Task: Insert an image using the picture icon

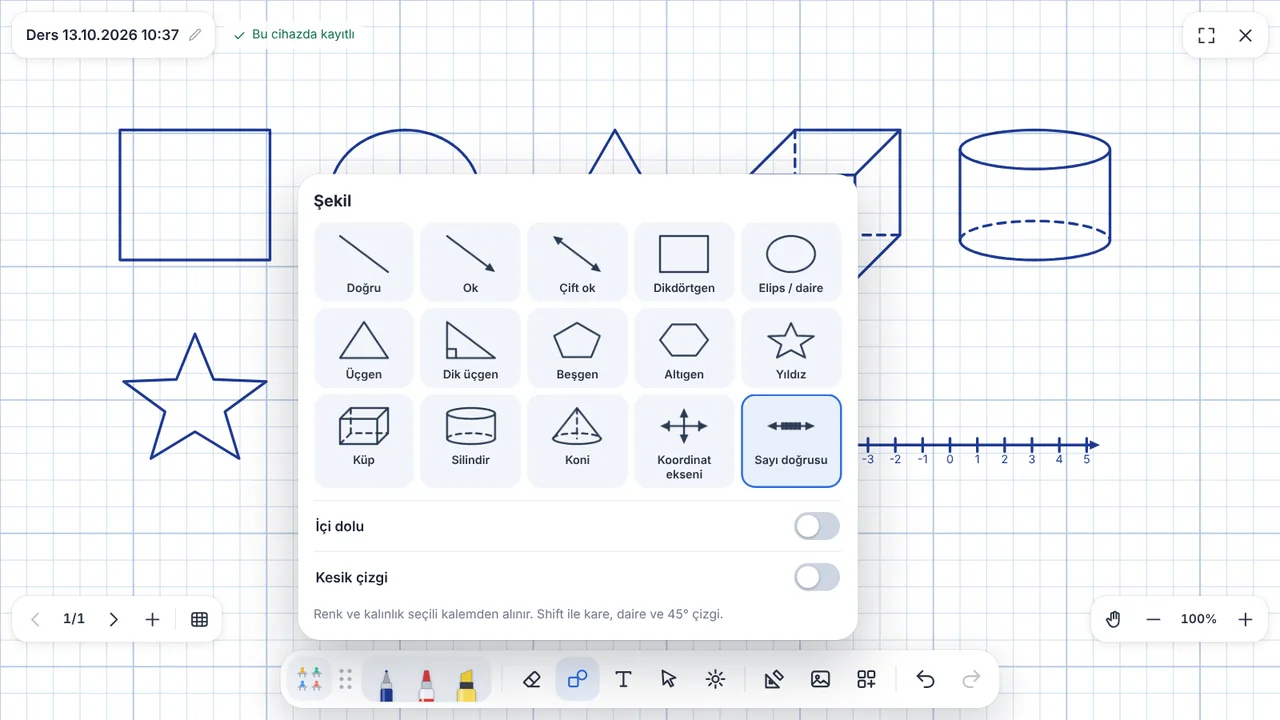Action: click(820, 679)
